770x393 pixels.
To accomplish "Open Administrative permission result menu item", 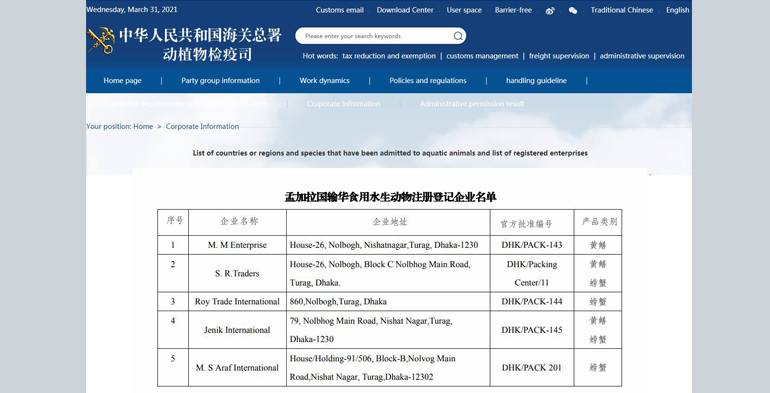I will (x=472, y=104).
